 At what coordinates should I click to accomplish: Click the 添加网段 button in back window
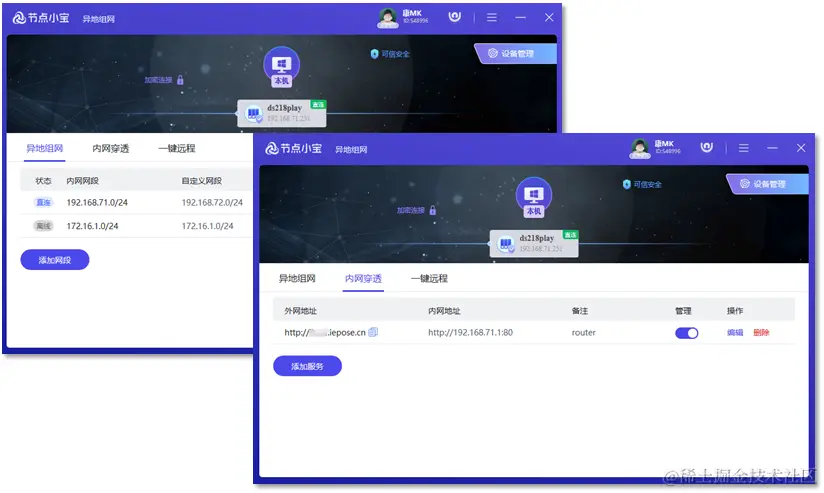[55, 260]
